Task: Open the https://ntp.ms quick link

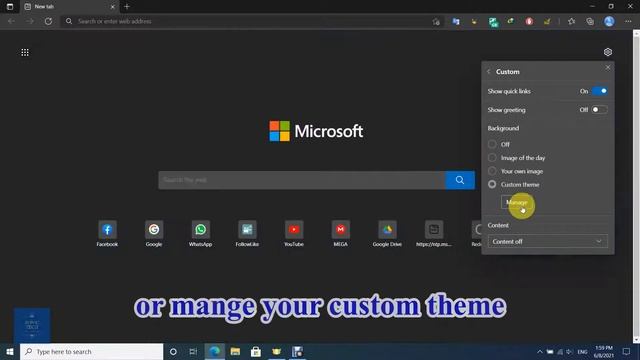Action: 434,234
